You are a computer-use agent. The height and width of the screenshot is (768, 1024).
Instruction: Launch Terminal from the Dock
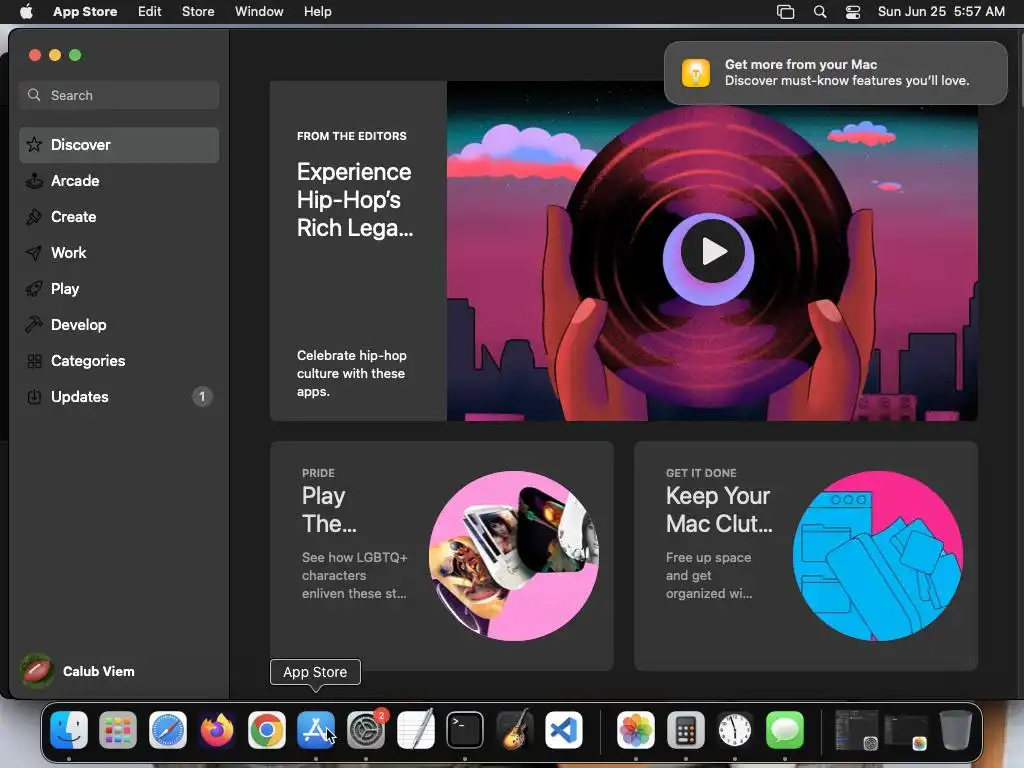tap(465, 730)
